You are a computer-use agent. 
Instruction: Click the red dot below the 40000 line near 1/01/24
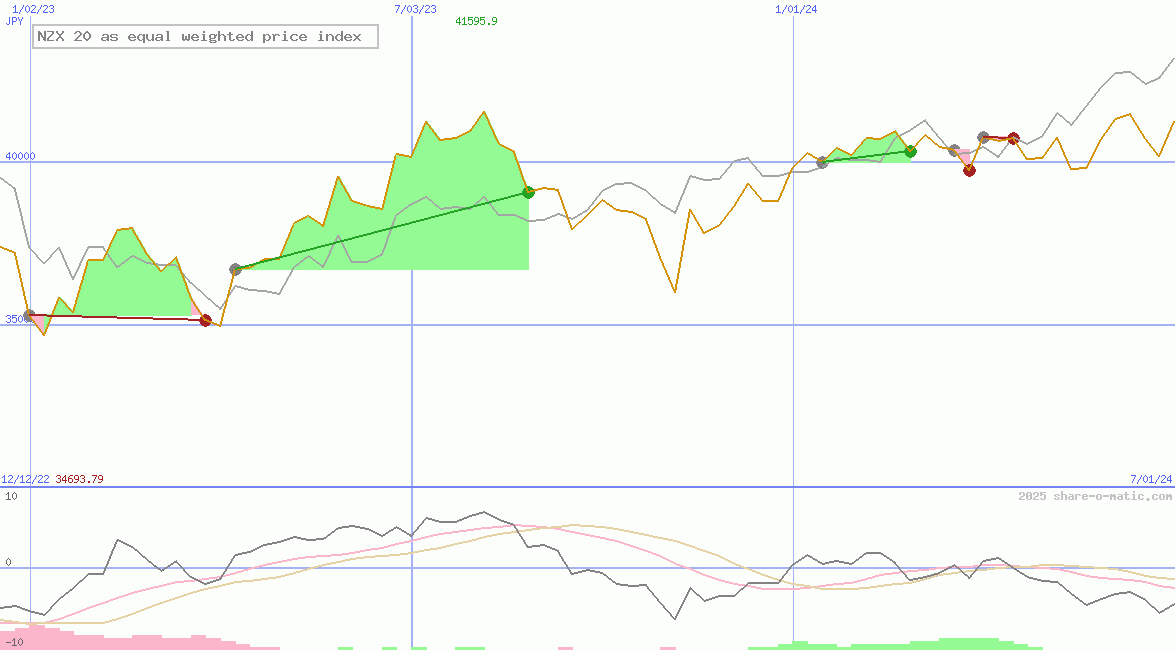[x=968, y=170]
